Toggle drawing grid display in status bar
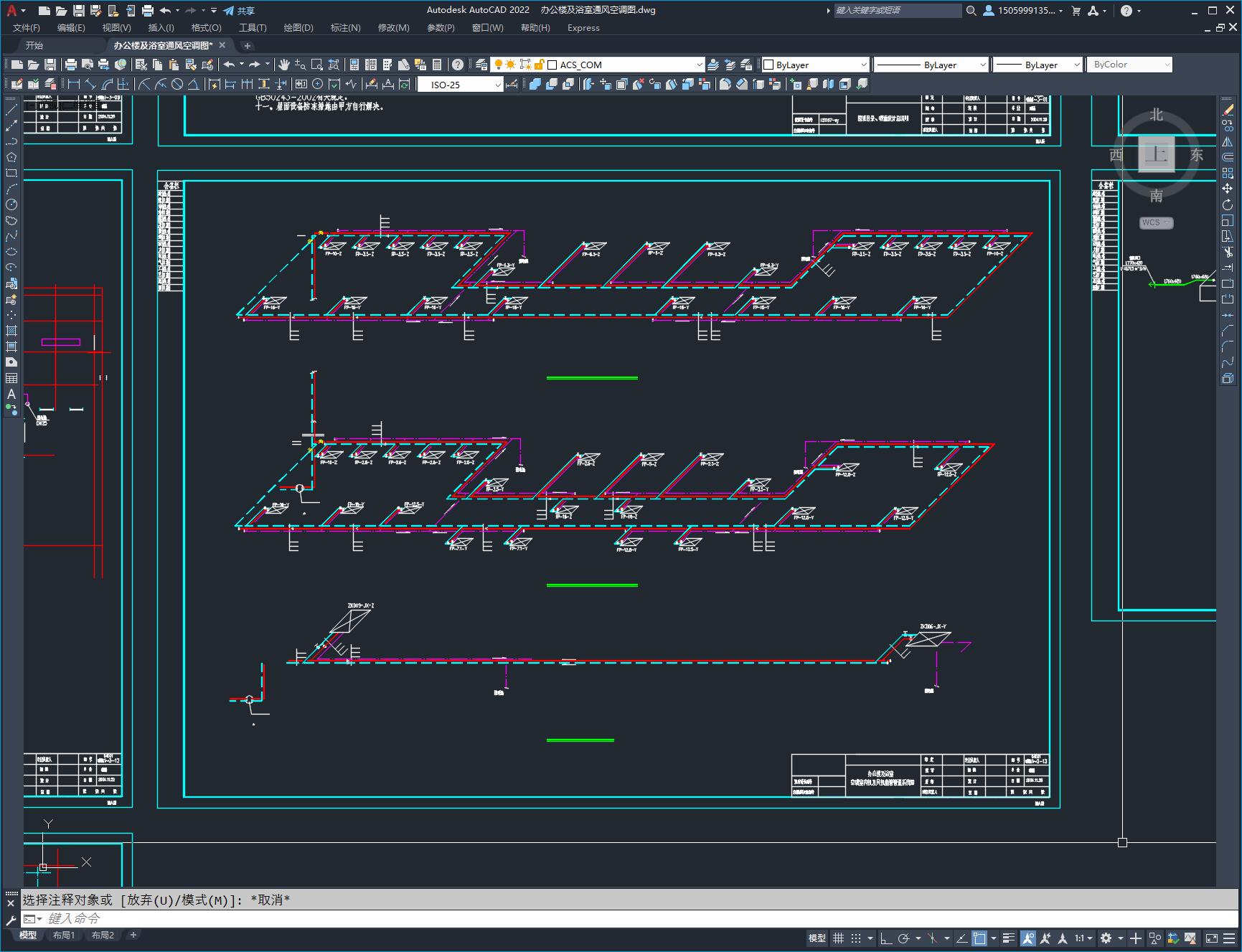The height and width of the screenshot is (952, 1242). tap(838, 938)
